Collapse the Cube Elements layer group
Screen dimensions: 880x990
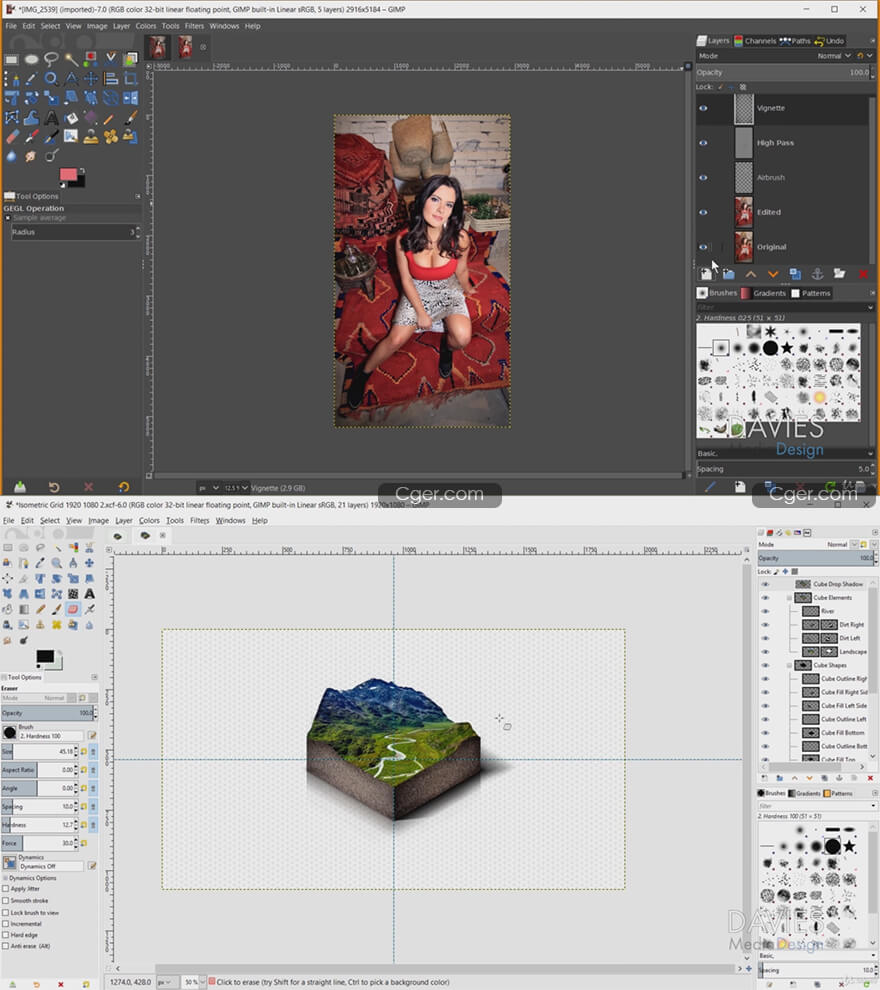coord(789,598)
